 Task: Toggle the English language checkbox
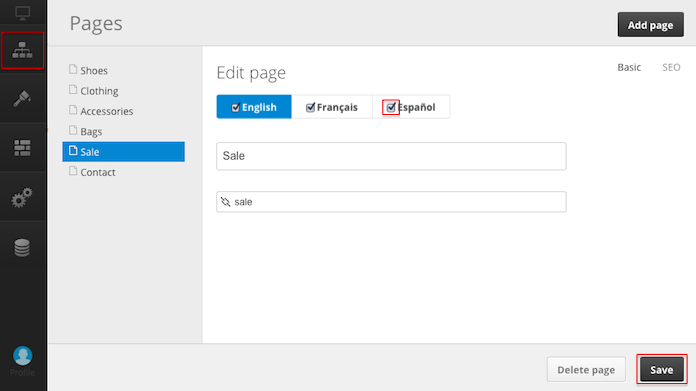tap(235, 107)
